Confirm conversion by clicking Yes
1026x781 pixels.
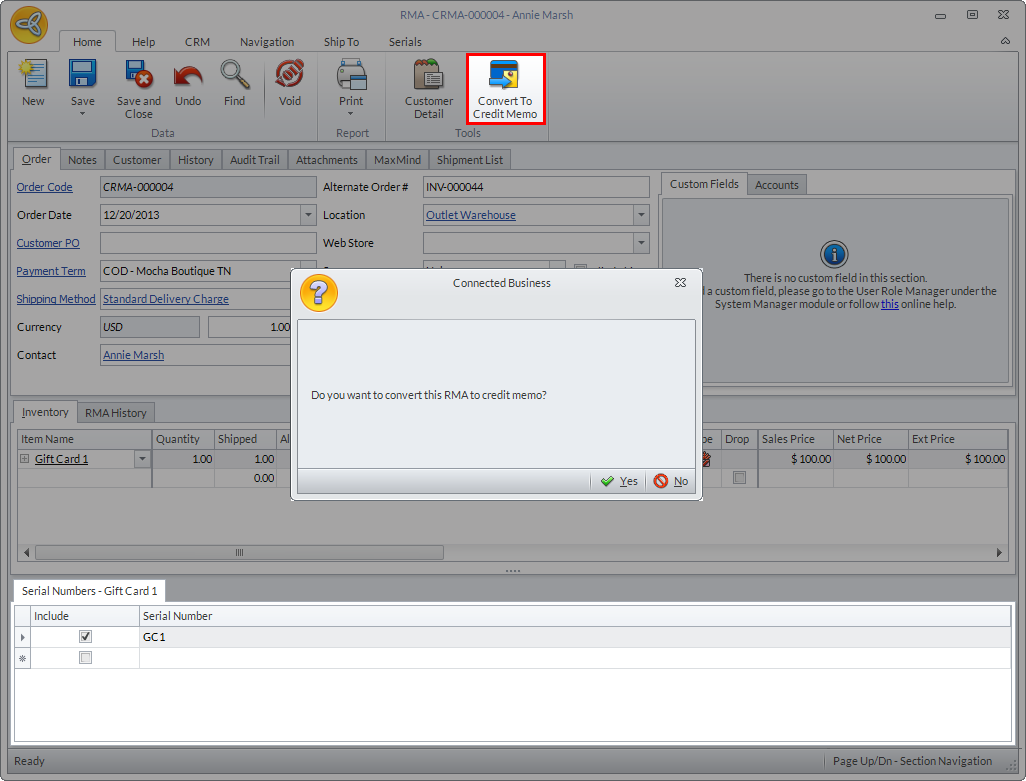tap(619, 481)
